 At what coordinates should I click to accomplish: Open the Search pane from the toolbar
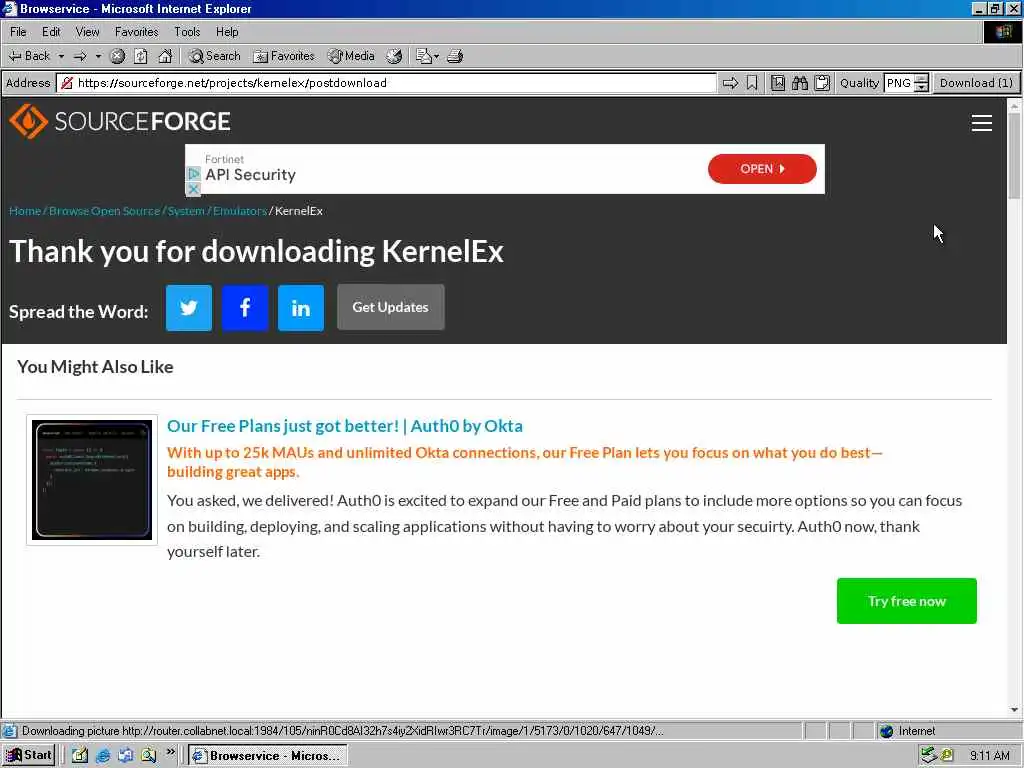pyautogui.click(x=215, y=56)
